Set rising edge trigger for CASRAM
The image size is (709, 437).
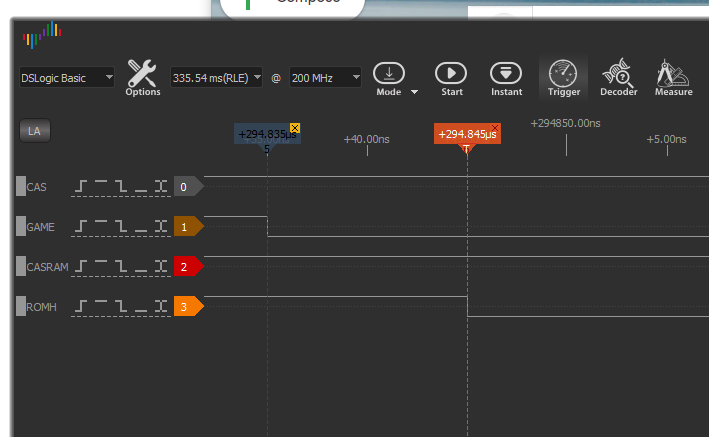pos(81,266)
